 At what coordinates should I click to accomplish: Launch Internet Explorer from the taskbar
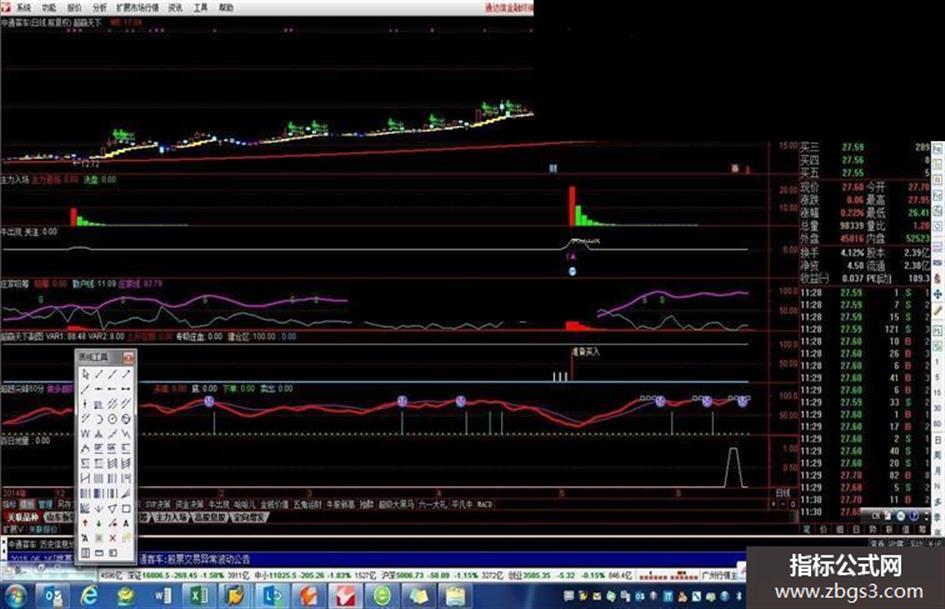89,596
